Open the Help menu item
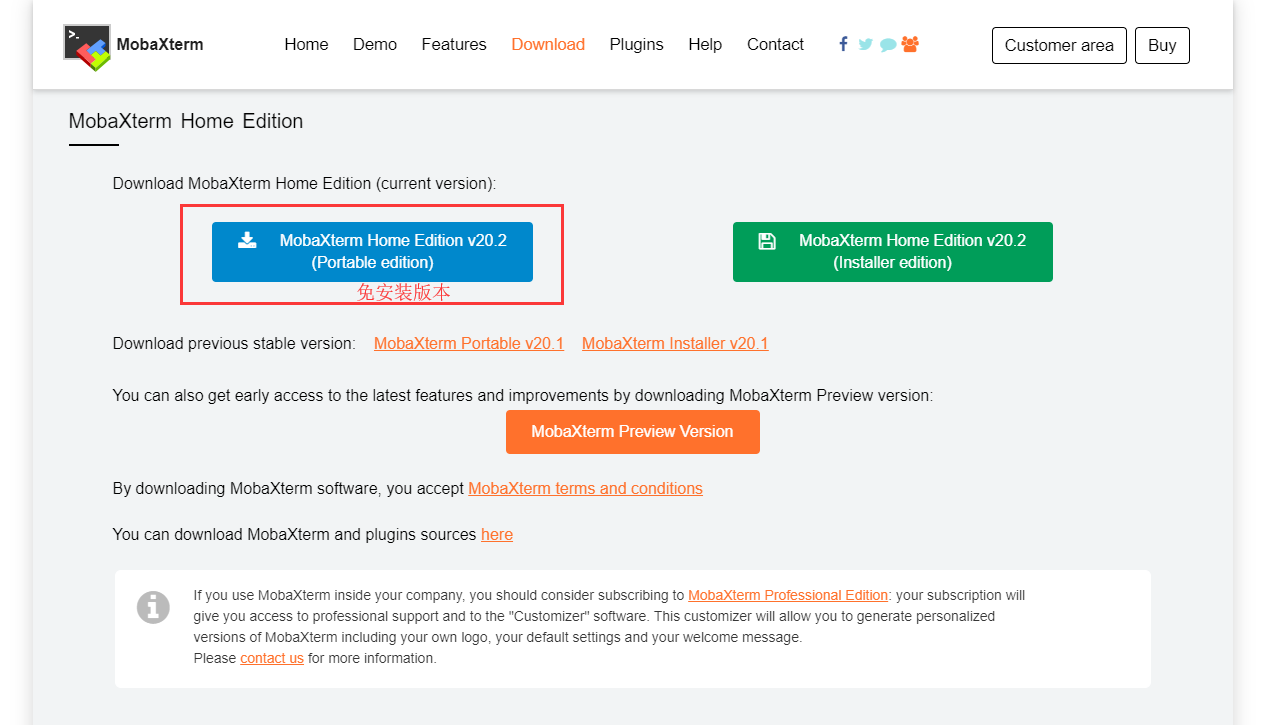The width and height of the screenshot is (1262, 725). (705, 44)
